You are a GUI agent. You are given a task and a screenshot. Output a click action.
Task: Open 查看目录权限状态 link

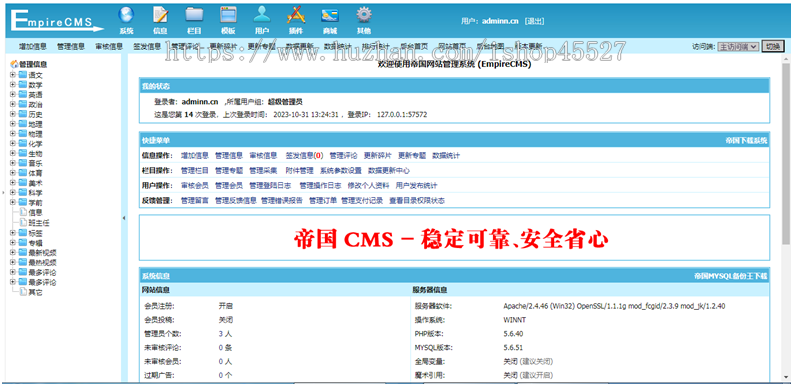tap(416, 200)
